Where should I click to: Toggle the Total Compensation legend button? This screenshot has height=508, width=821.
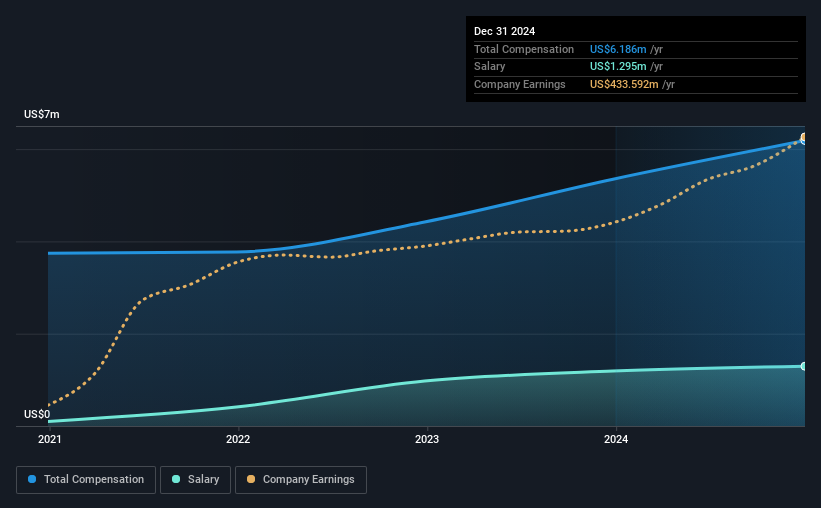[x=86, y=480]
